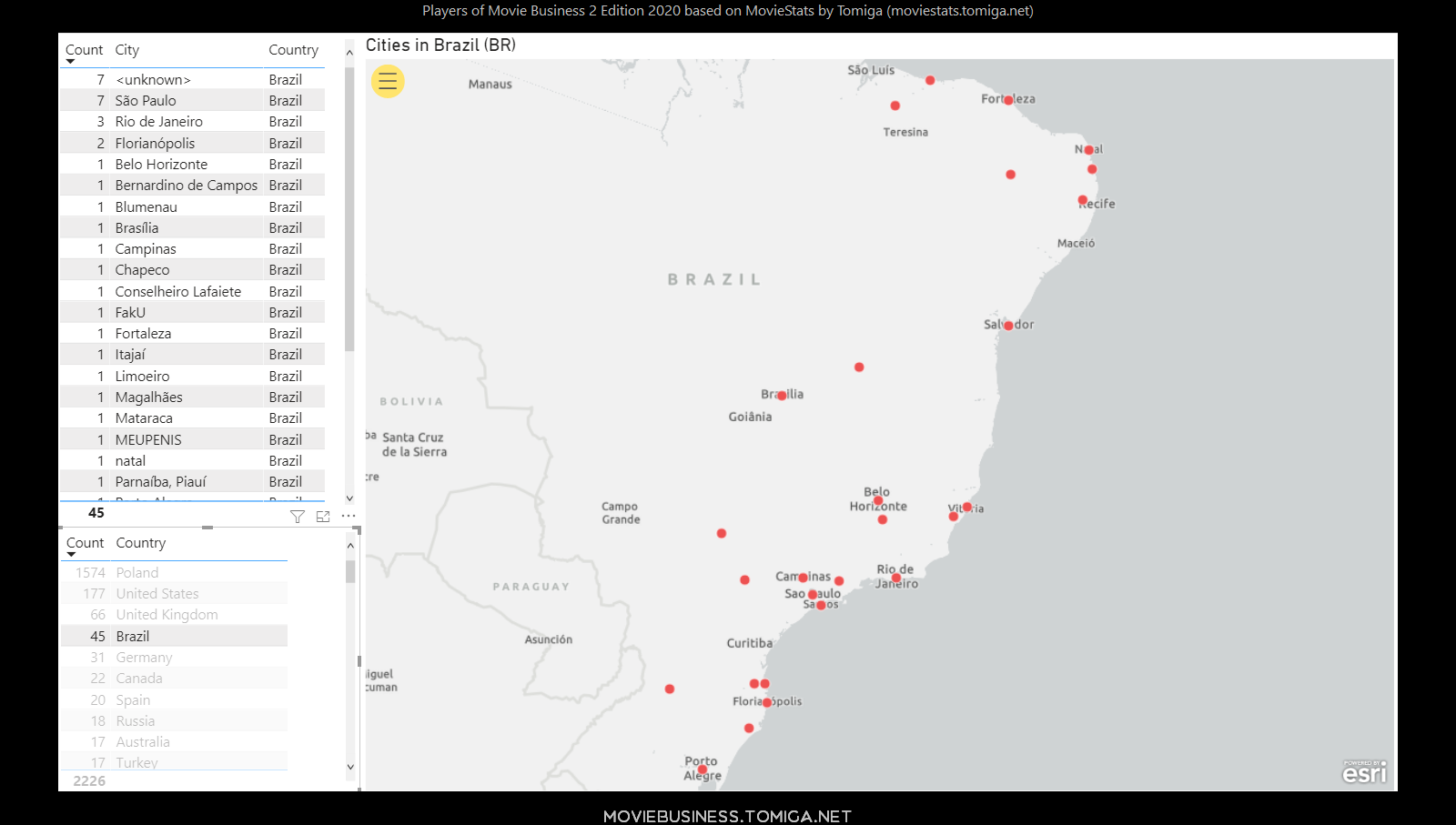Deselect the Brazil row in country table
1456x825 pixels.
[133, 637]
